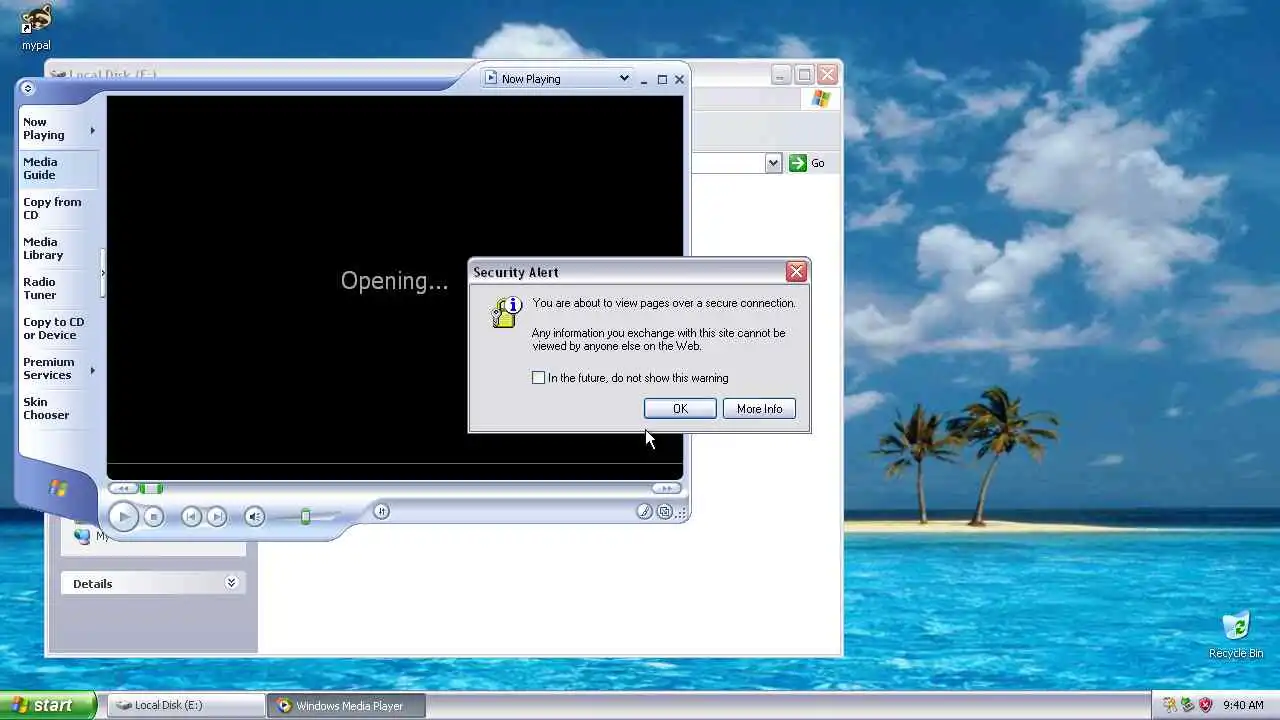This screenshot has height=720, width=1280.
Task: Open the Start menu
Action: pos(48,705)
